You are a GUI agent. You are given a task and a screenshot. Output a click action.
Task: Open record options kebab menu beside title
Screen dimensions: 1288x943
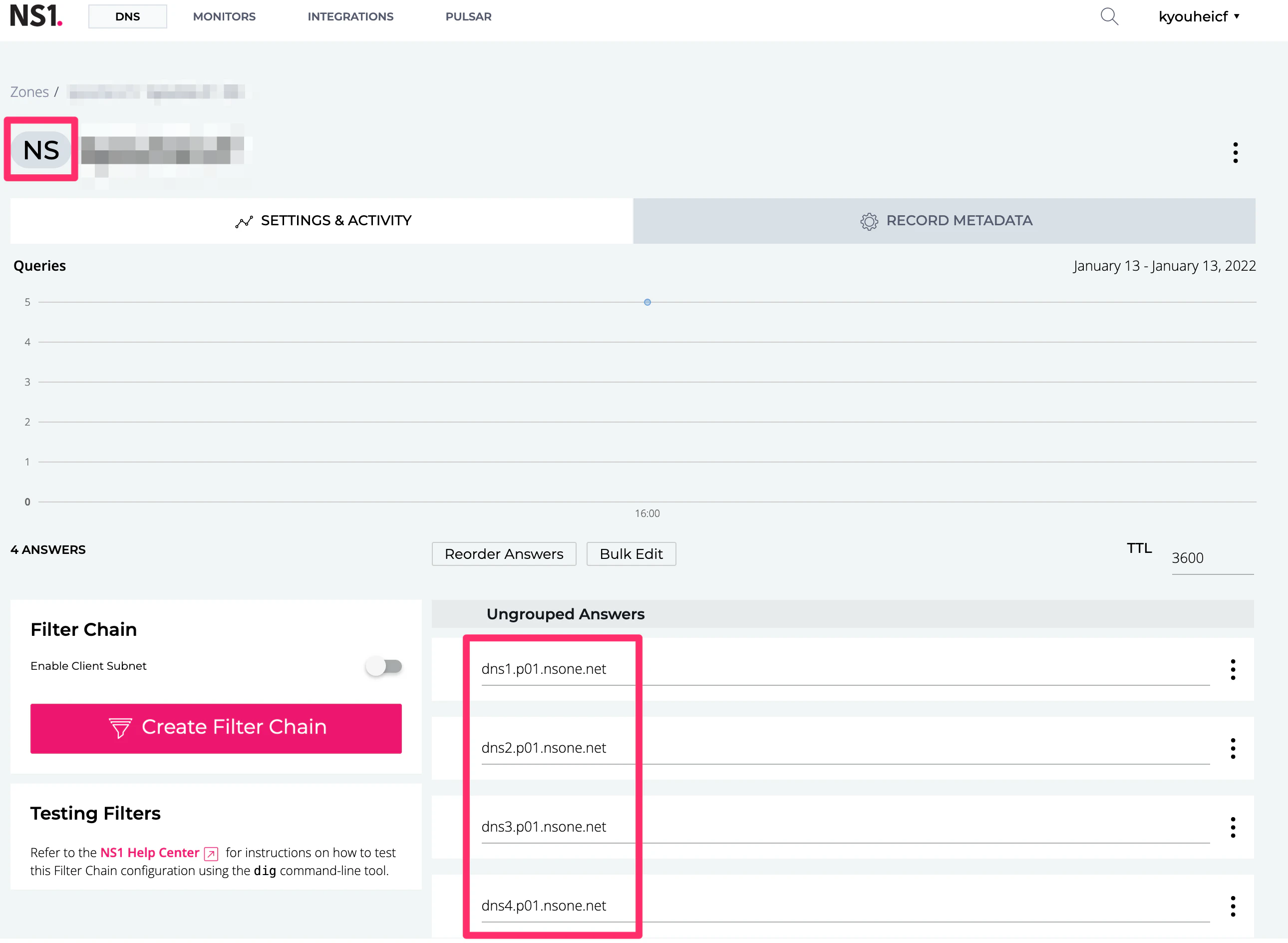tap(1235, 152)
